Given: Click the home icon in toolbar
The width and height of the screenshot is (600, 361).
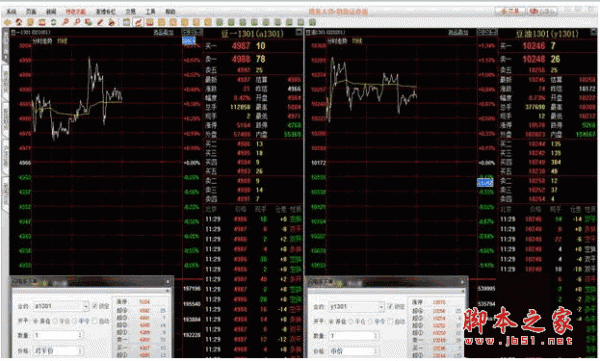Looking at the screenshot, I should (19, 22).
